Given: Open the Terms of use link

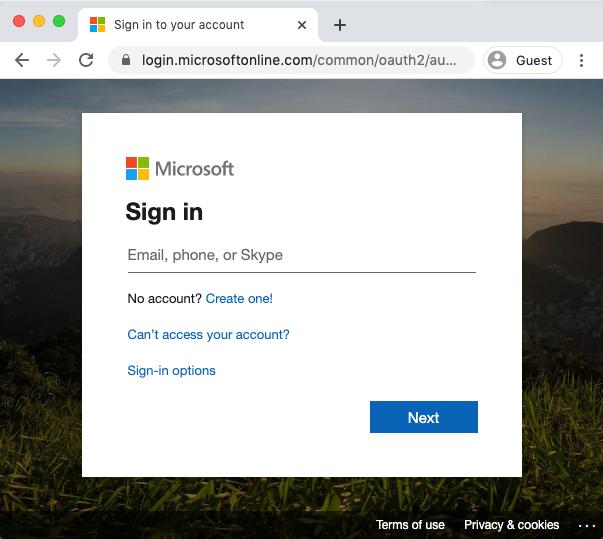Looking at the screenshot, I should [x=410, y=525].
